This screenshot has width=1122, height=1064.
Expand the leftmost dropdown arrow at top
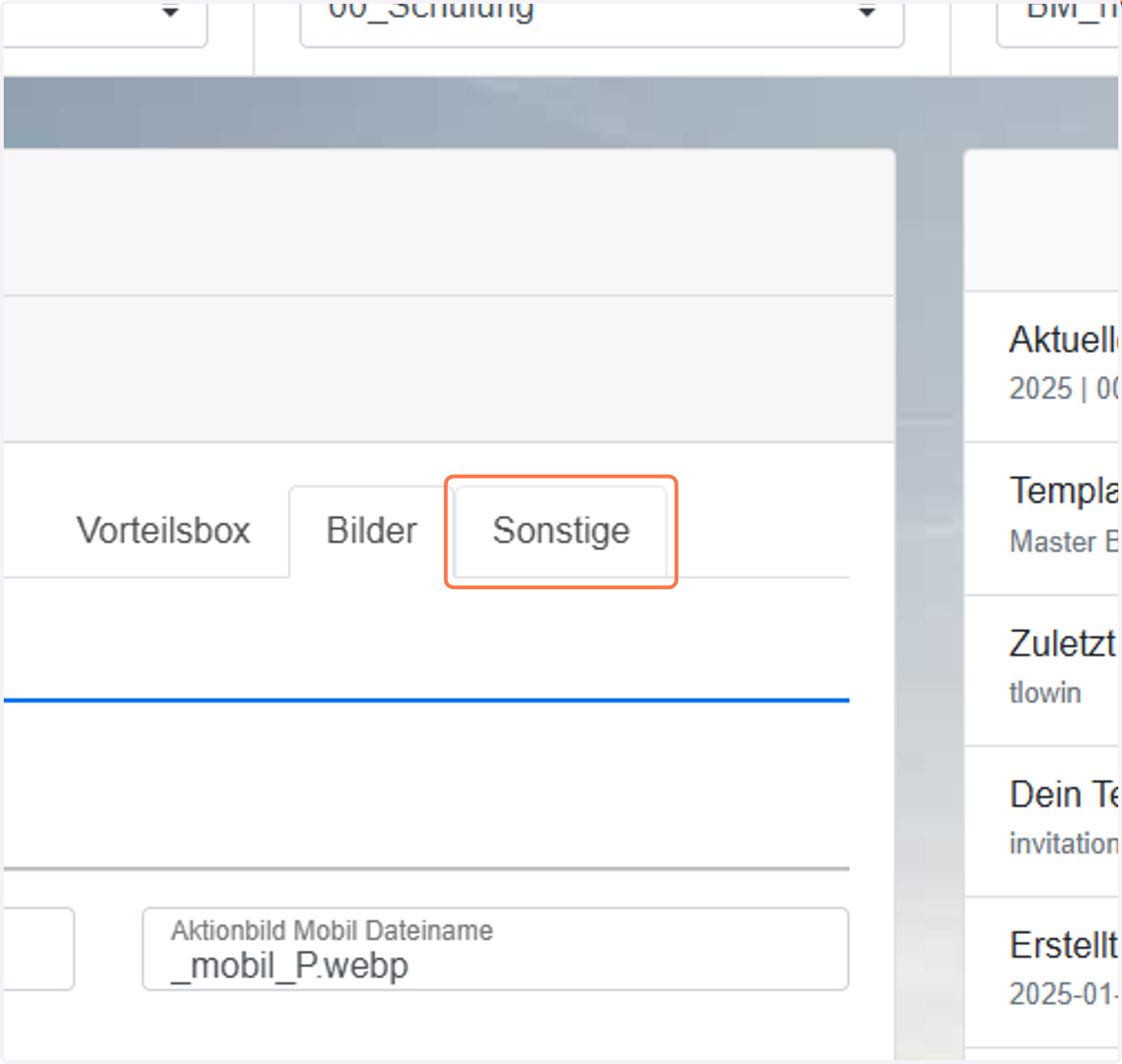(170, 12)
